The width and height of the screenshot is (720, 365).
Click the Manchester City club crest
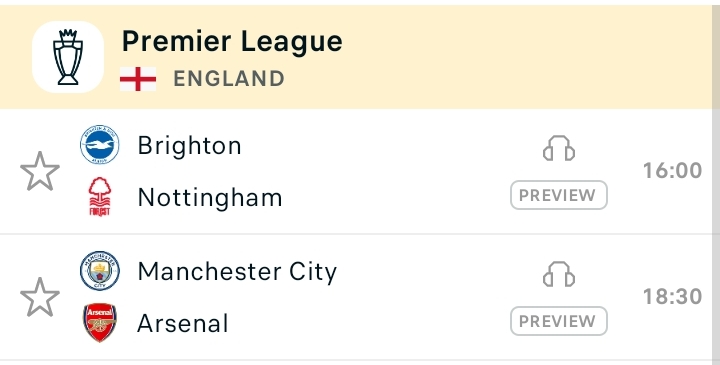pyautogui.click(x=100, y=271)
